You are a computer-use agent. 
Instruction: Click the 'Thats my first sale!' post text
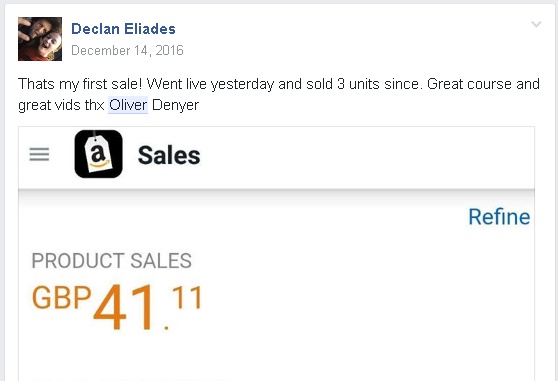[x=80, y=84]
